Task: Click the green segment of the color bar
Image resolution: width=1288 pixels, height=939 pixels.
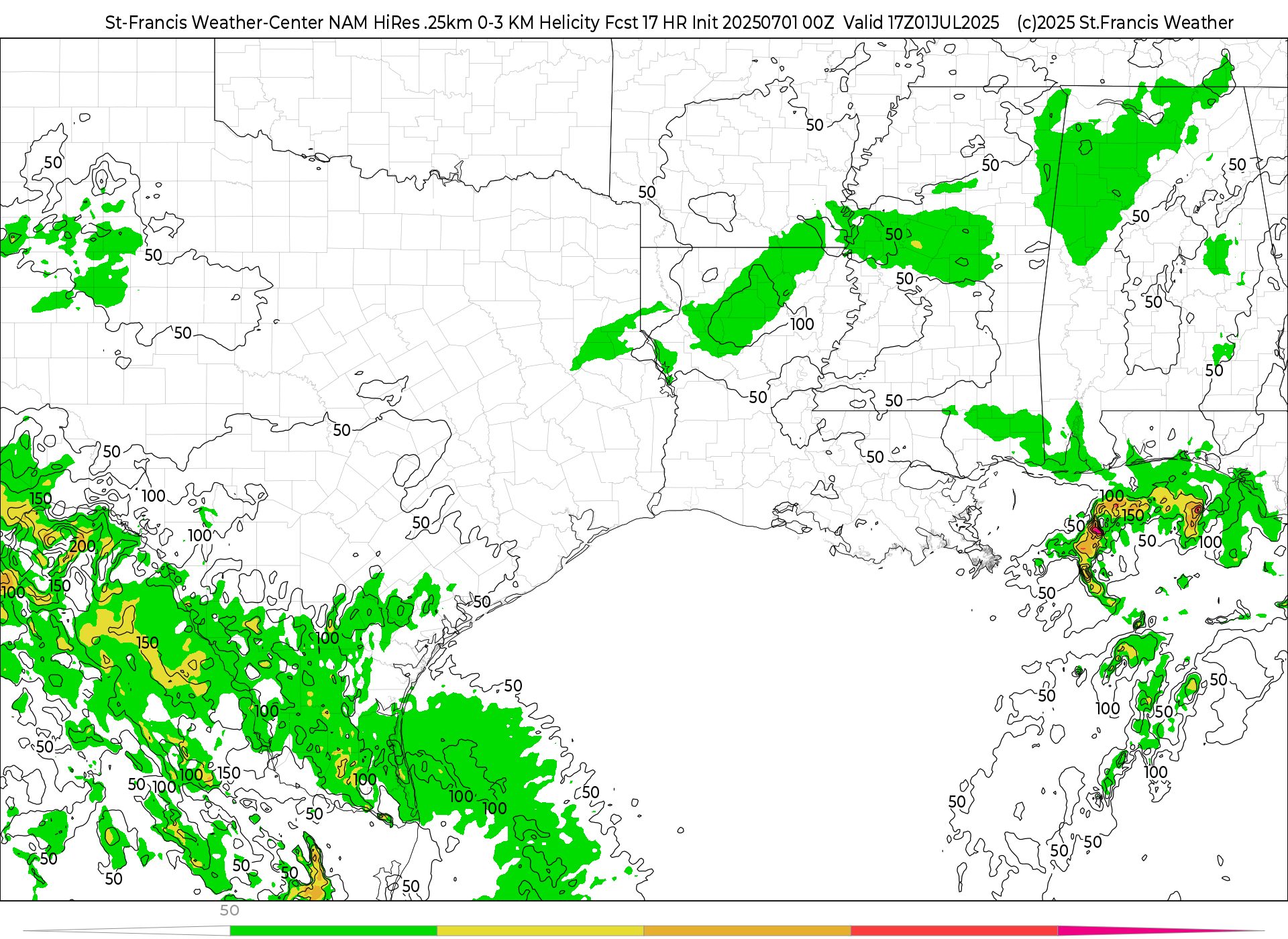Action: pos(333,931)
